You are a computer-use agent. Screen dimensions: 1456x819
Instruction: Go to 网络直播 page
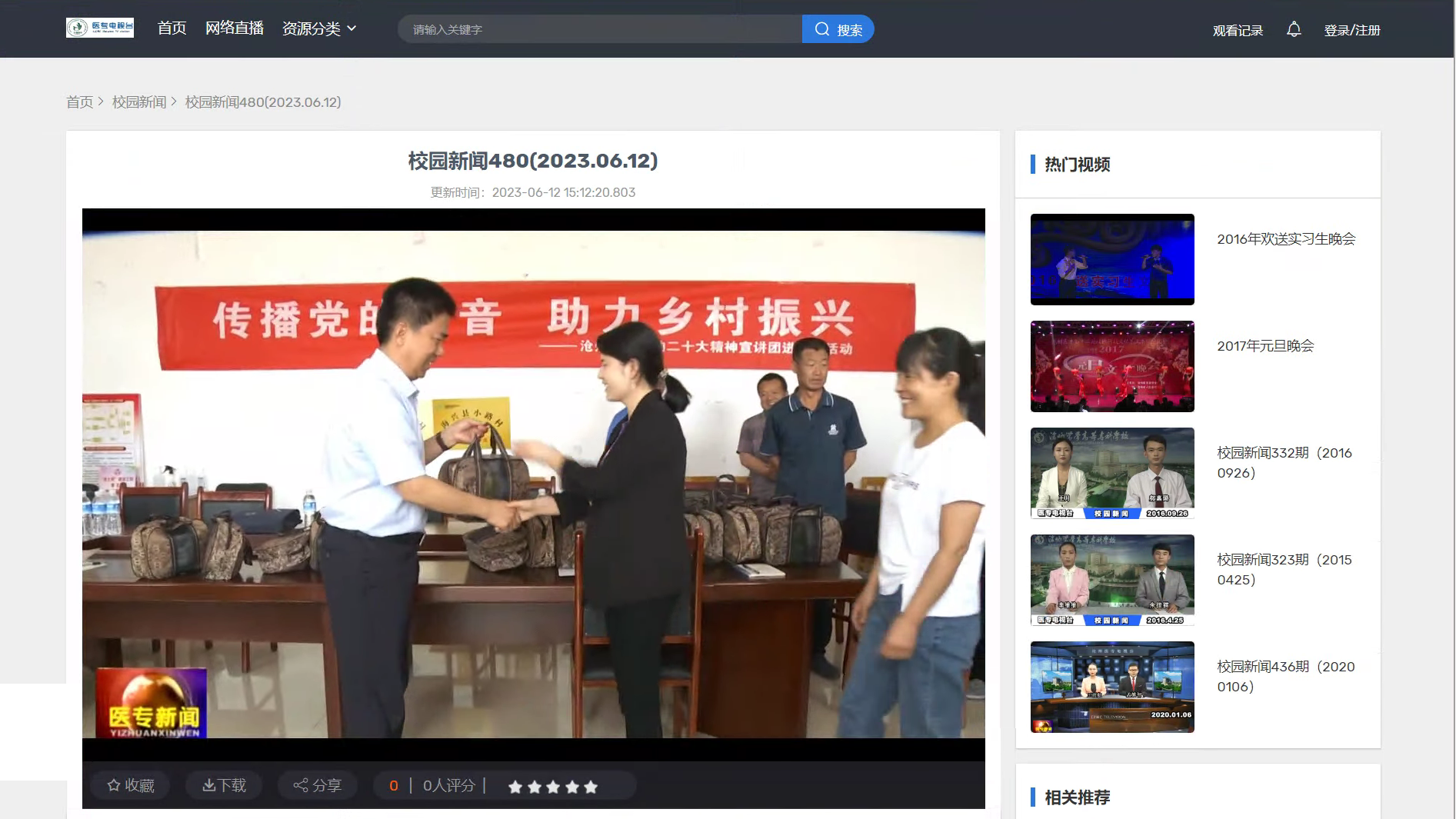click(x=234, y=28)
